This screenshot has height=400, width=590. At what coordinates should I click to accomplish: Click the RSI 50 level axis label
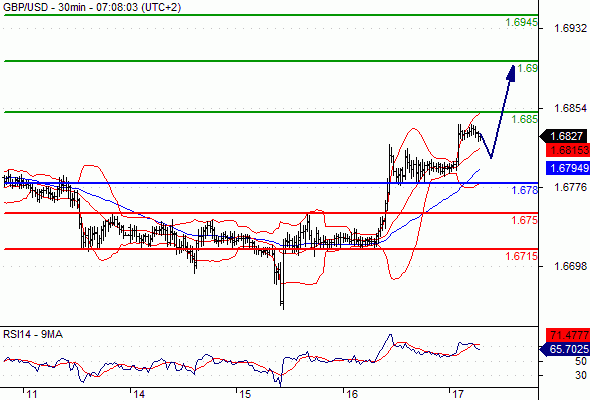pyautogui.click(x=581, y=361)
